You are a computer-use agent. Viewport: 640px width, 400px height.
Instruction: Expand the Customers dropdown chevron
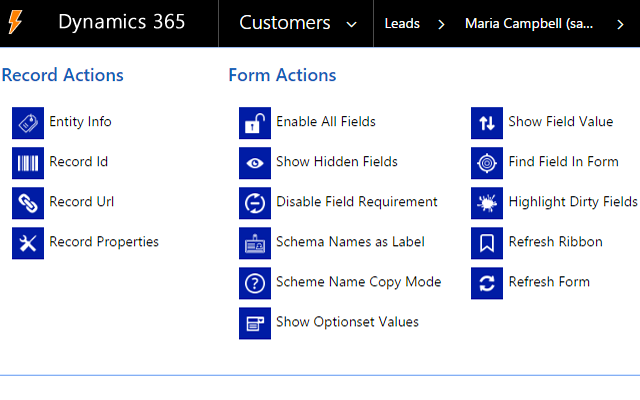350,24
